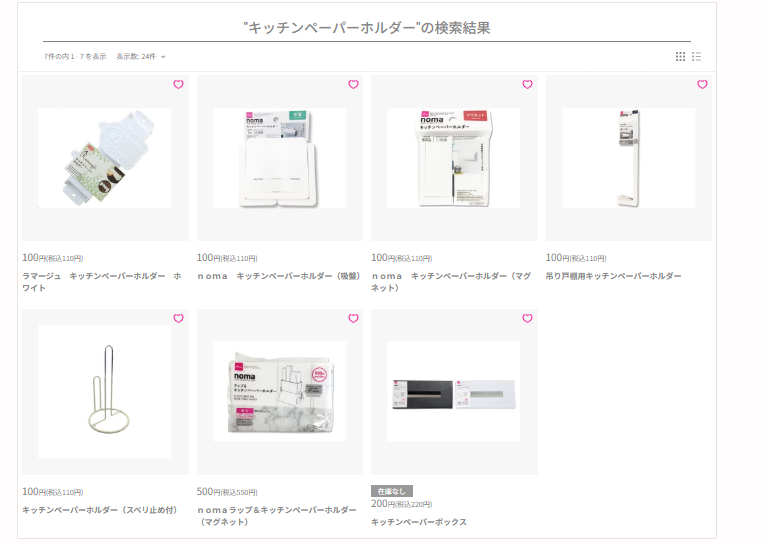Favorite the 吊り戸棚用 paper holder
This screenshot has width=767, height=545.
(702, 84)
